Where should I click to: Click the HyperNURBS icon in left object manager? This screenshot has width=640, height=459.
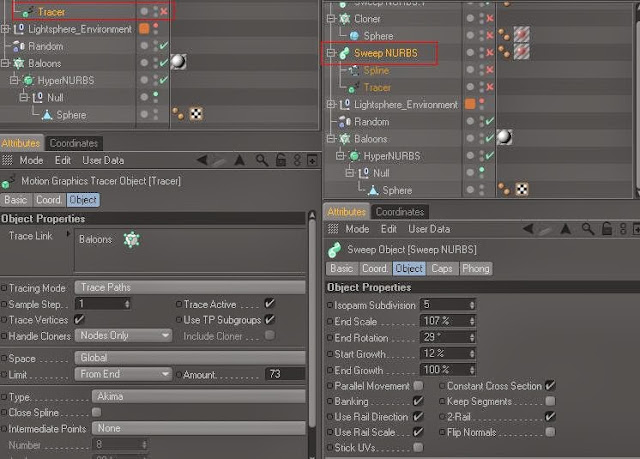pyautogui.click(x=29, y=80)
